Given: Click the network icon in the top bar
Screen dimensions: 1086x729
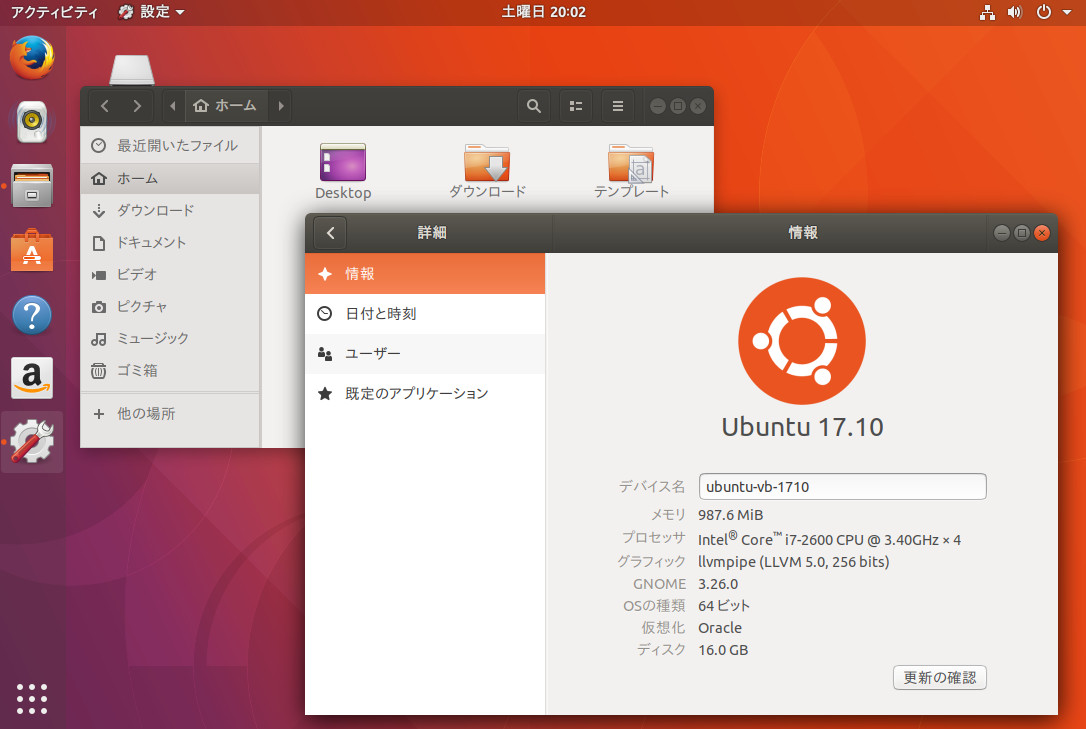Looking at the screenshot, I should 986,12.
